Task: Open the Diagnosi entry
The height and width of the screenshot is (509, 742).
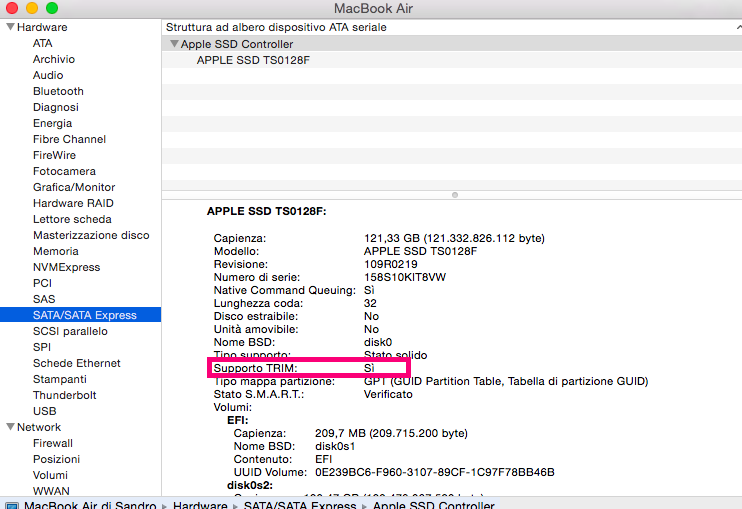Action: coord(56,107)
